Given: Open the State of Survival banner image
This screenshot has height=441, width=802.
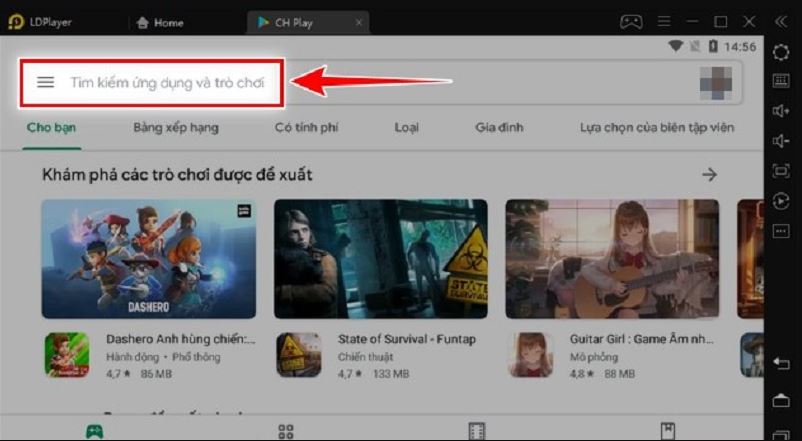Looking at the screenshot, I should 381,258.
